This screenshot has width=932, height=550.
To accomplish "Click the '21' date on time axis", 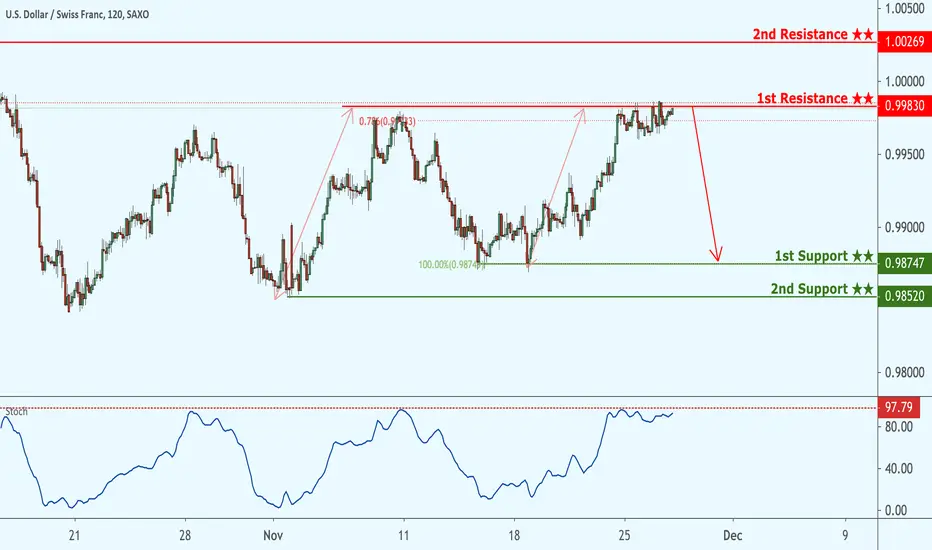I will [x=74, y=536].
